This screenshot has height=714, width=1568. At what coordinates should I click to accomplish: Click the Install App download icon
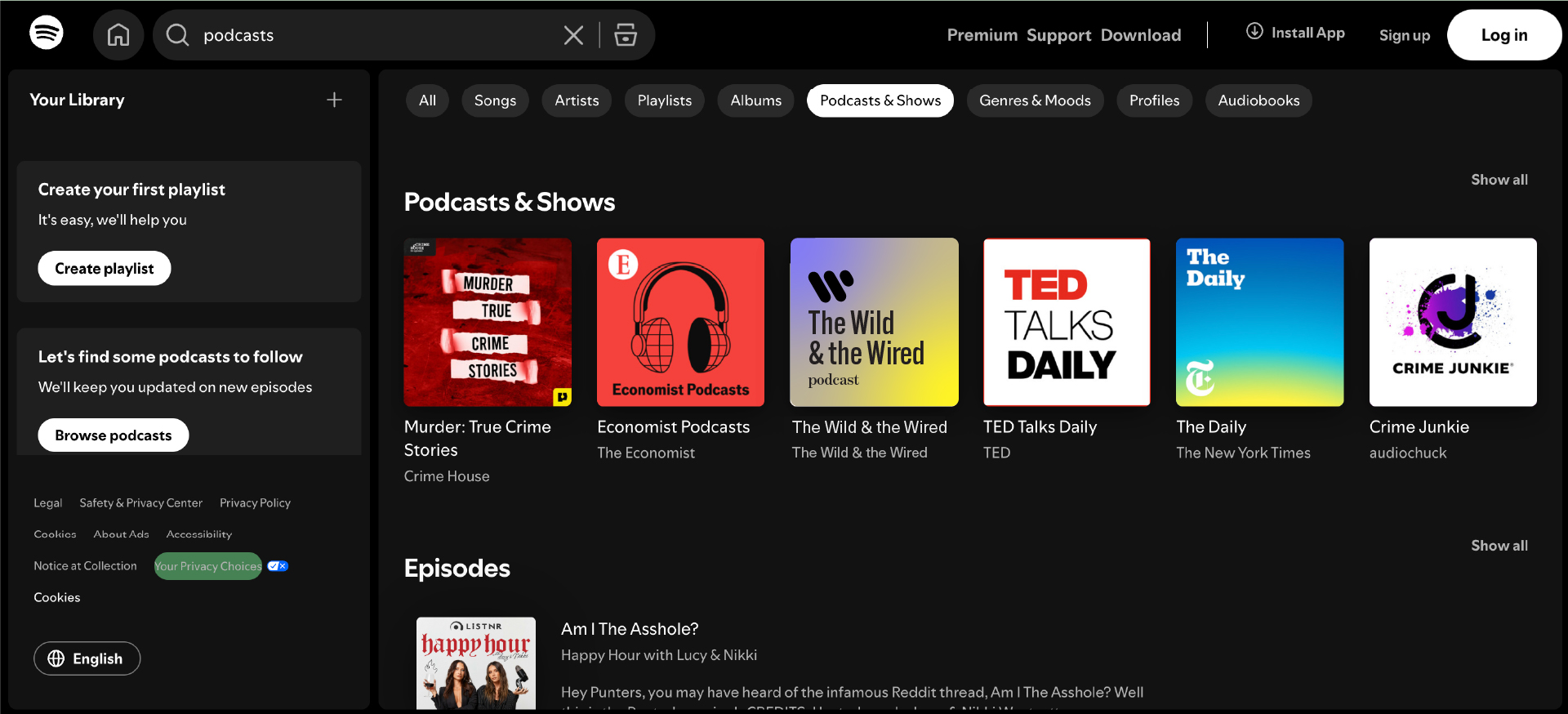(x=1254, y=31)
